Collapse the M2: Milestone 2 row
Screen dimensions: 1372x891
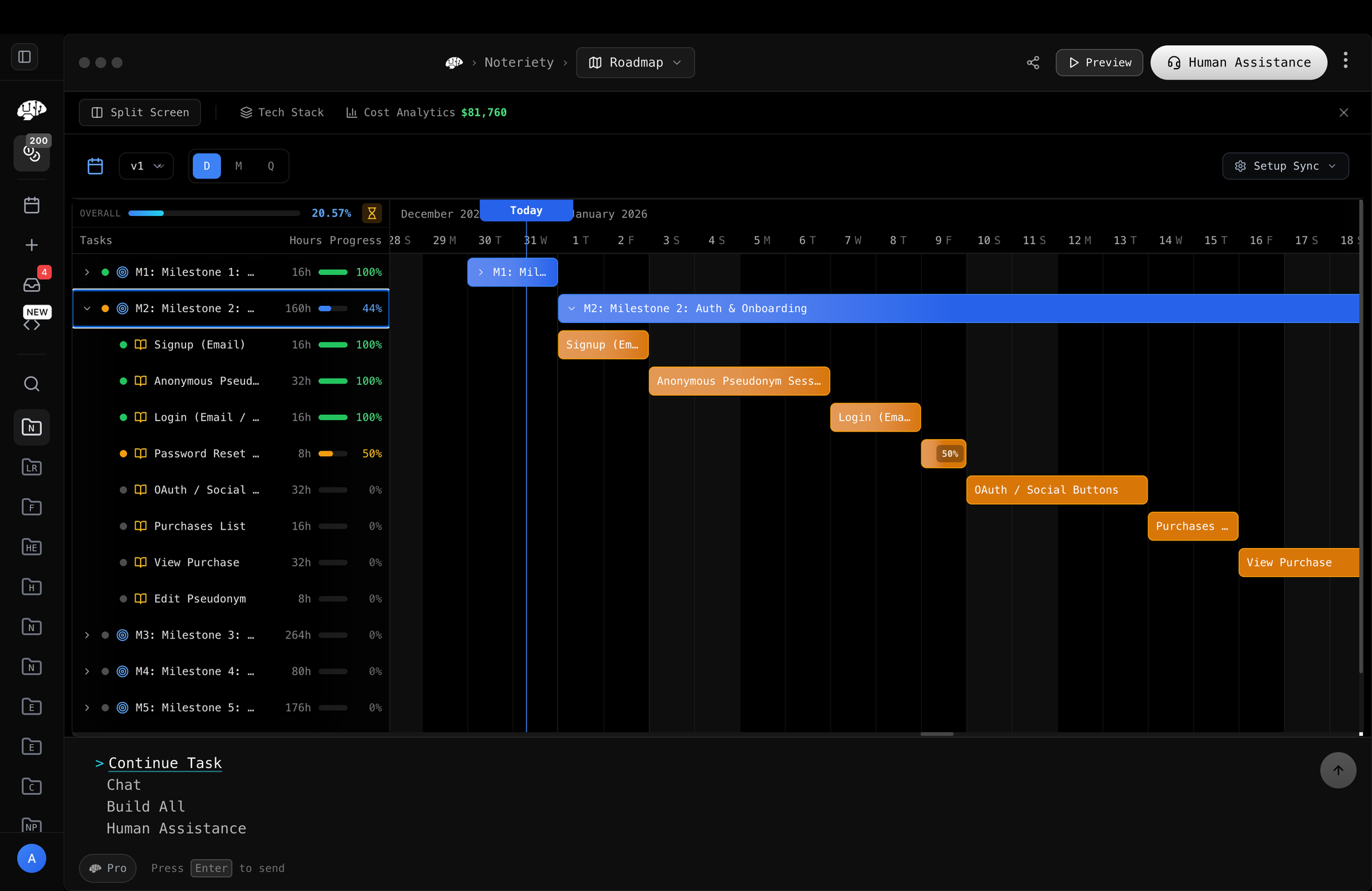[87, 309]
